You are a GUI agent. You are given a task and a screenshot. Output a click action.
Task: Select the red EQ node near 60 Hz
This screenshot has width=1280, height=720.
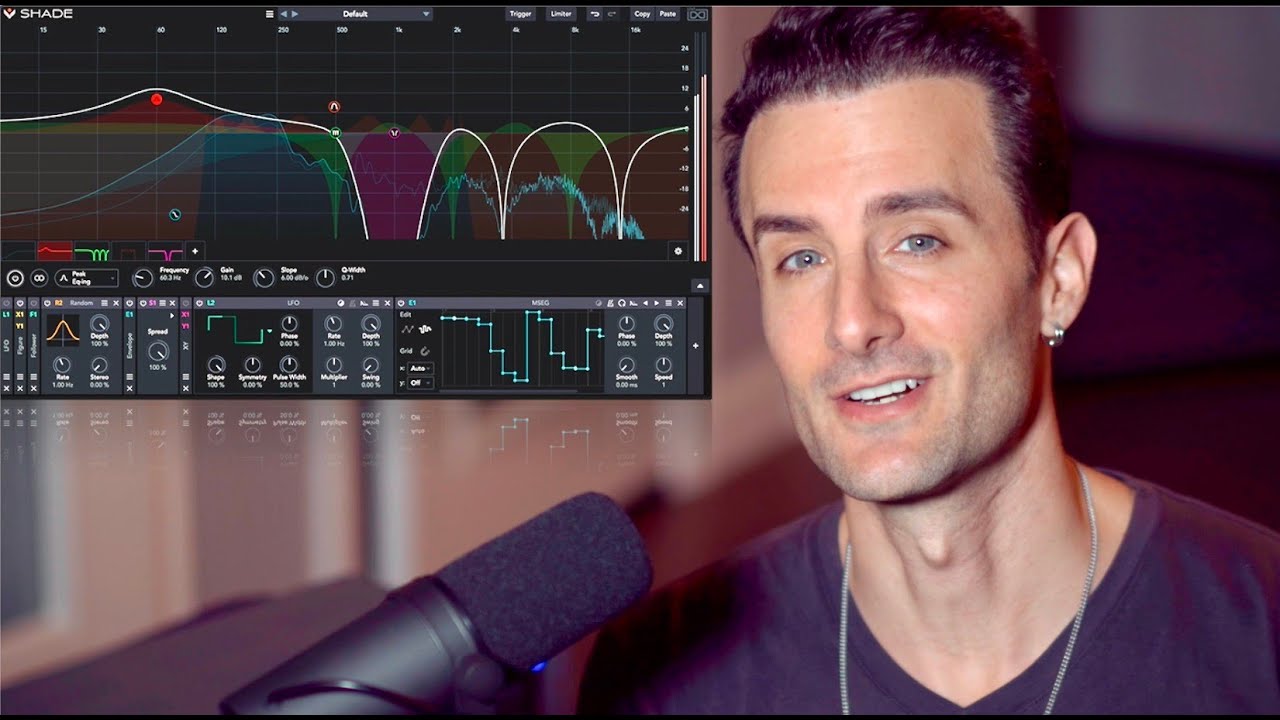pos(156,99)
